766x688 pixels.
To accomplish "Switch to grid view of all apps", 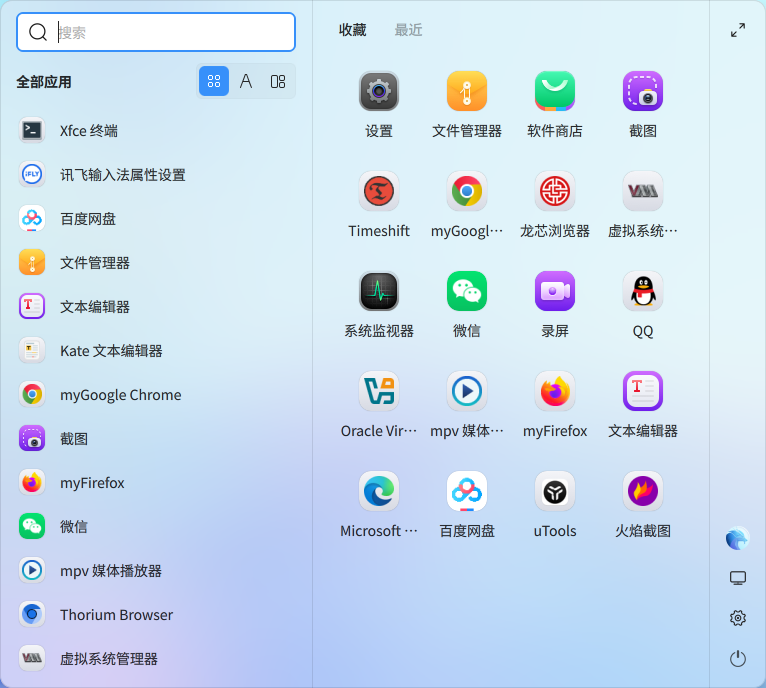I will [x=214, y=81].
